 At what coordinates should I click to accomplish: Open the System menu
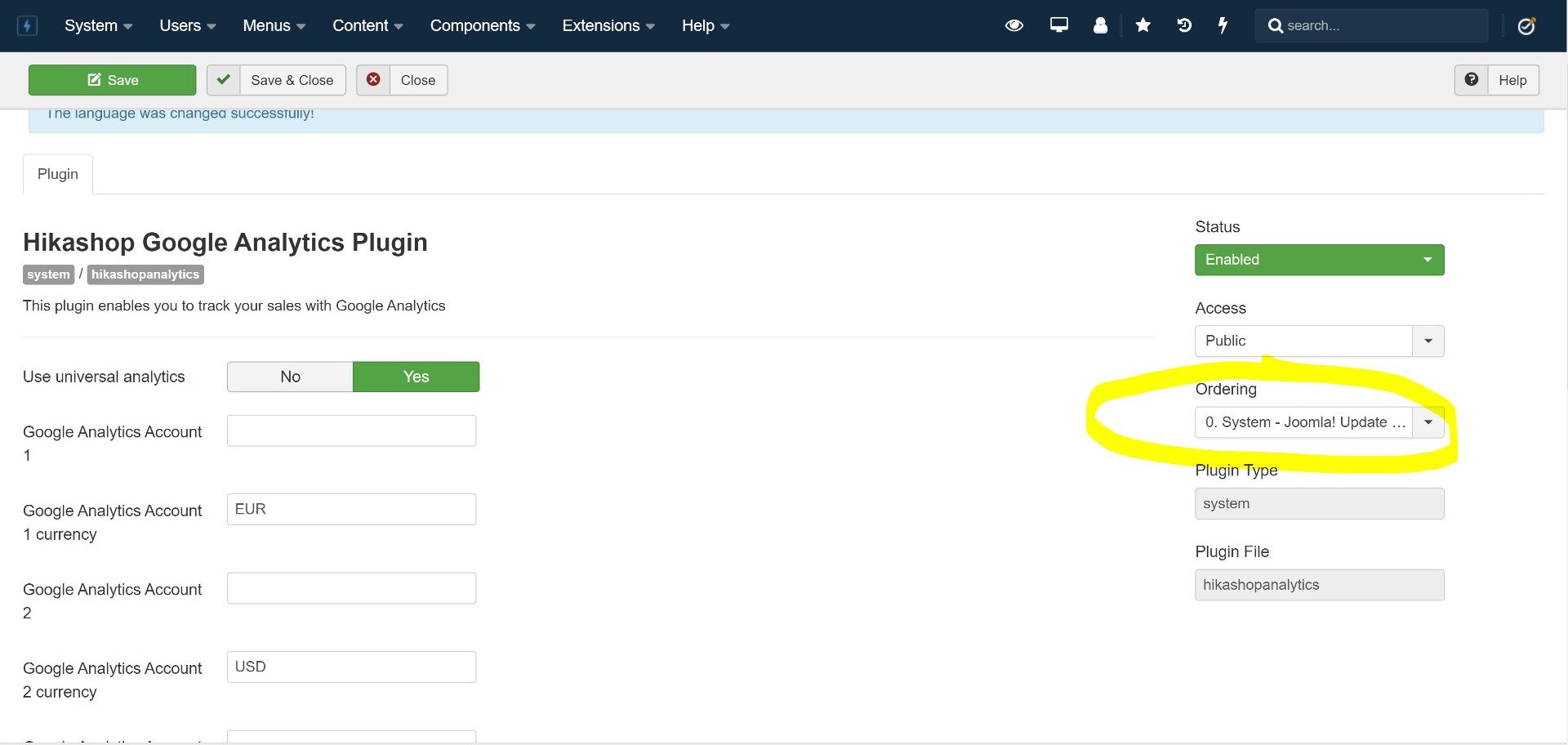(x=98, y=25)
